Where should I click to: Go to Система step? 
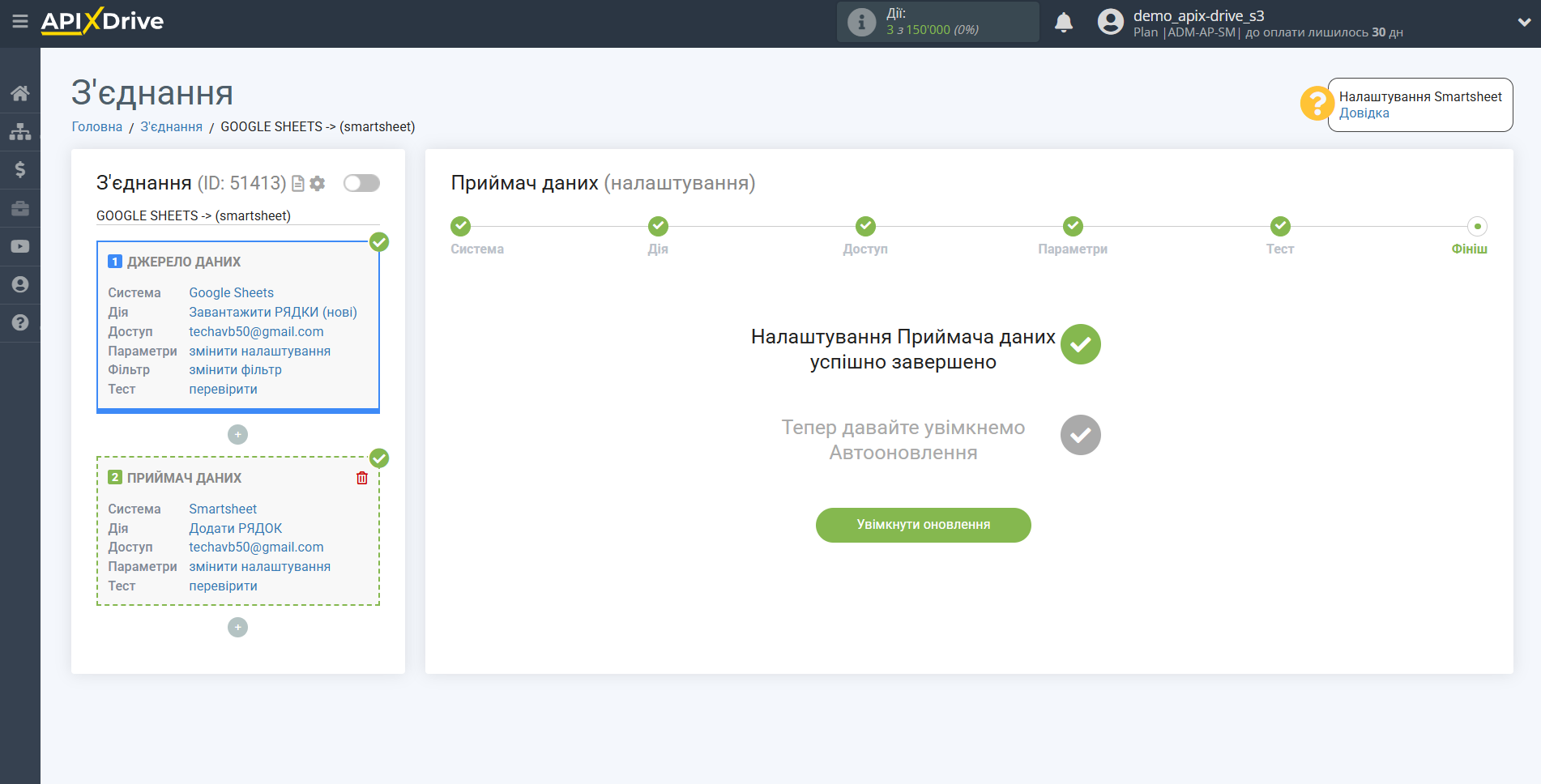click(461, 226)
